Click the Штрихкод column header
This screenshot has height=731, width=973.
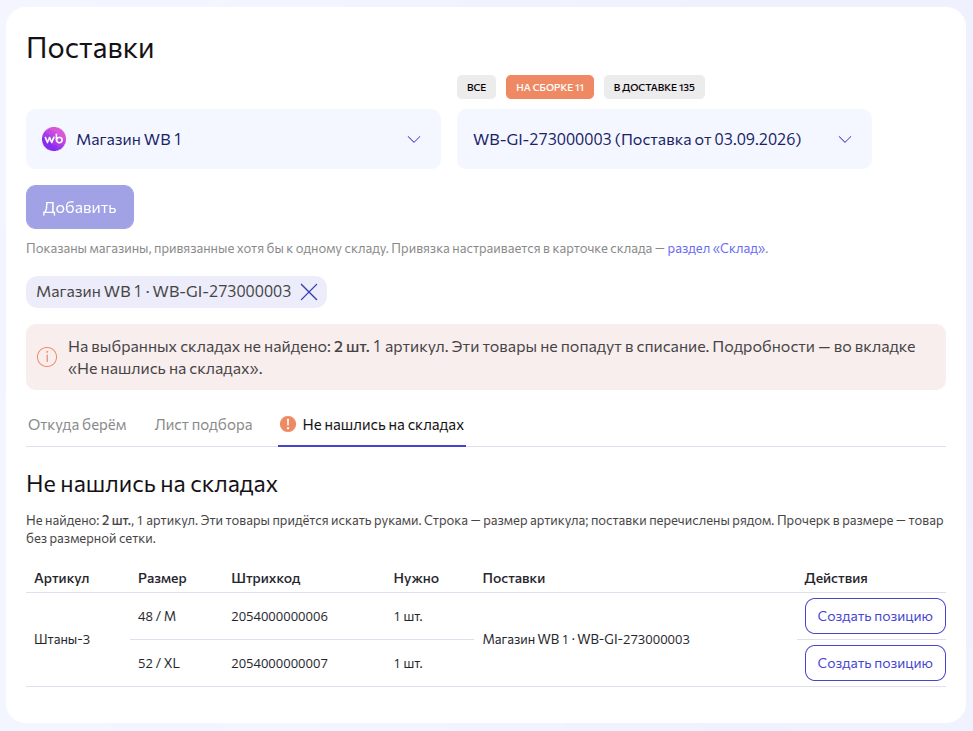[x=266, y=578]
